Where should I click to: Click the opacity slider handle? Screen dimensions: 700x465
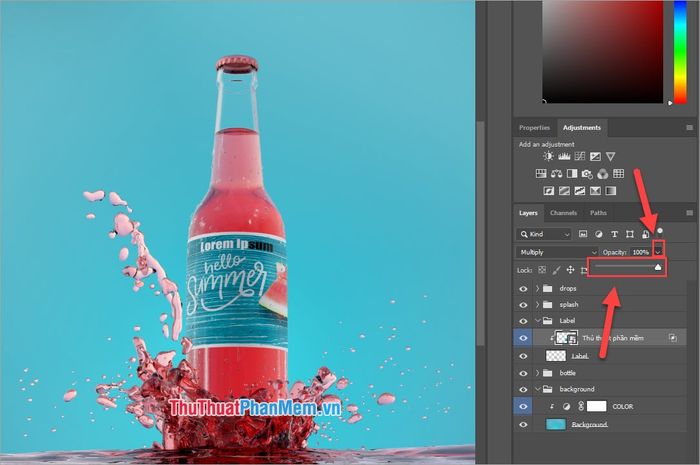click(658, 268)
